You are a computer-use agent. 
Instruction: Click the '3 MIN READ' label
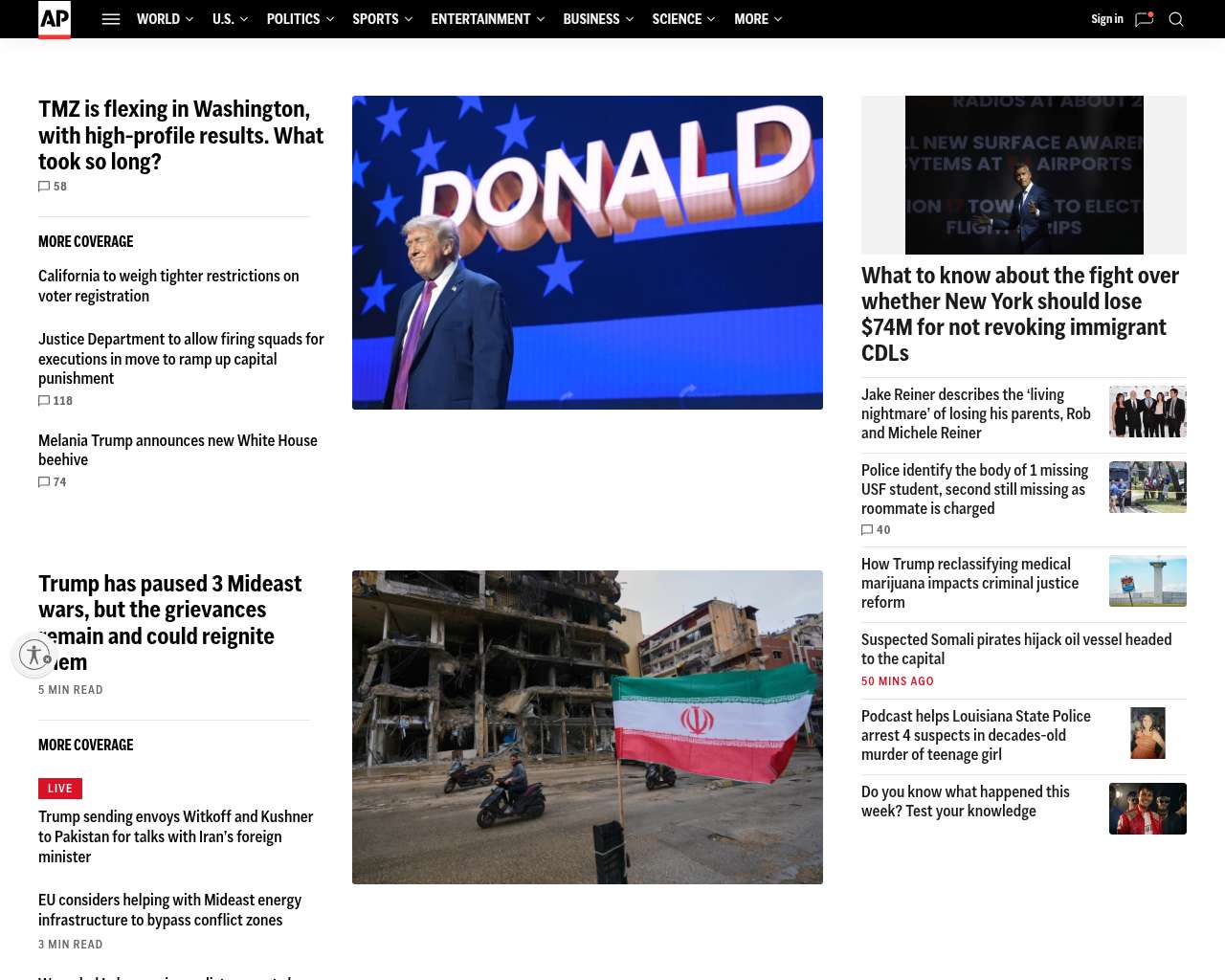pos(71,945)
